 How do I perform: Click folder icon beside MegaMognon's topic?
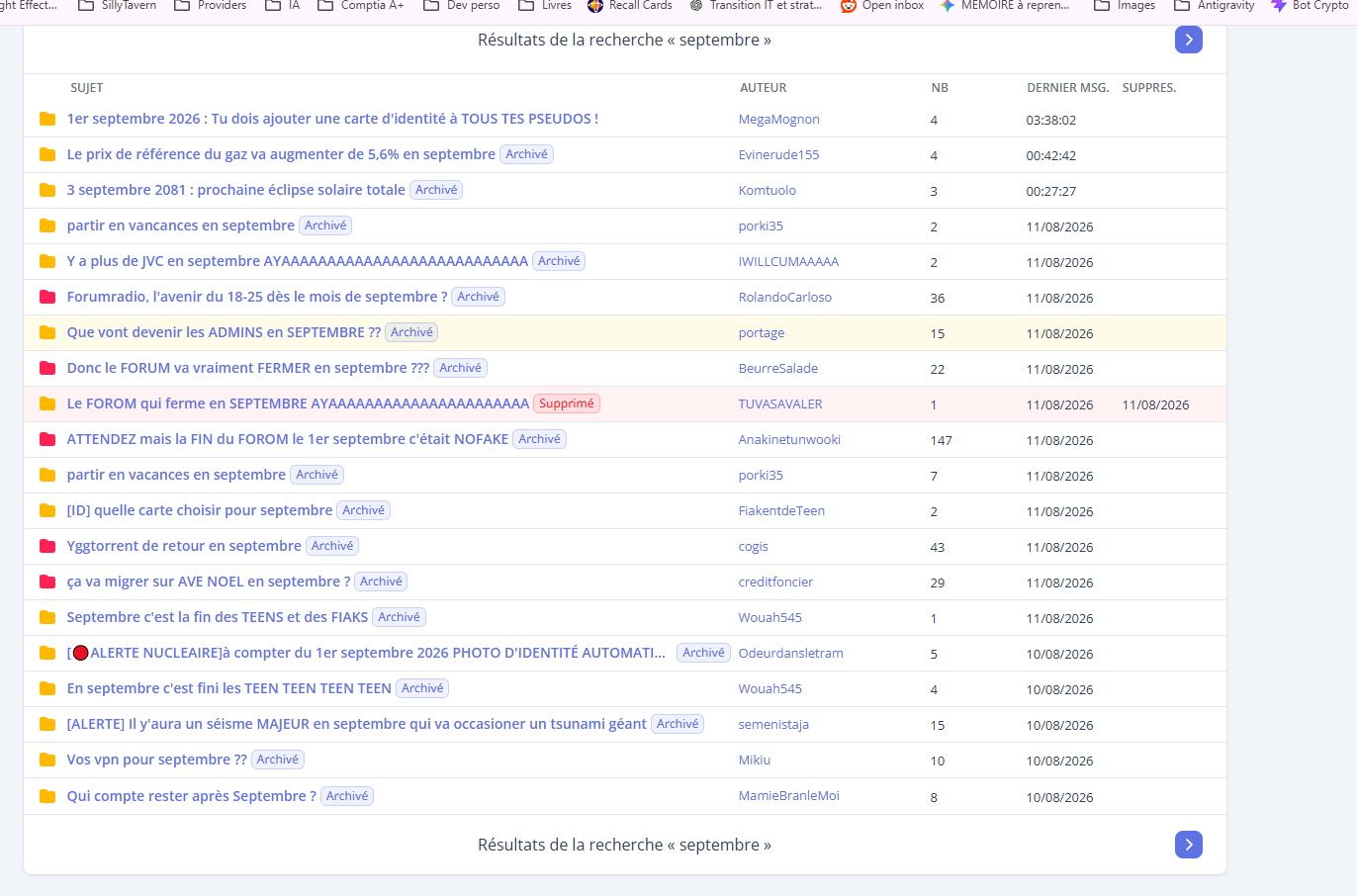tap(47, 119)
